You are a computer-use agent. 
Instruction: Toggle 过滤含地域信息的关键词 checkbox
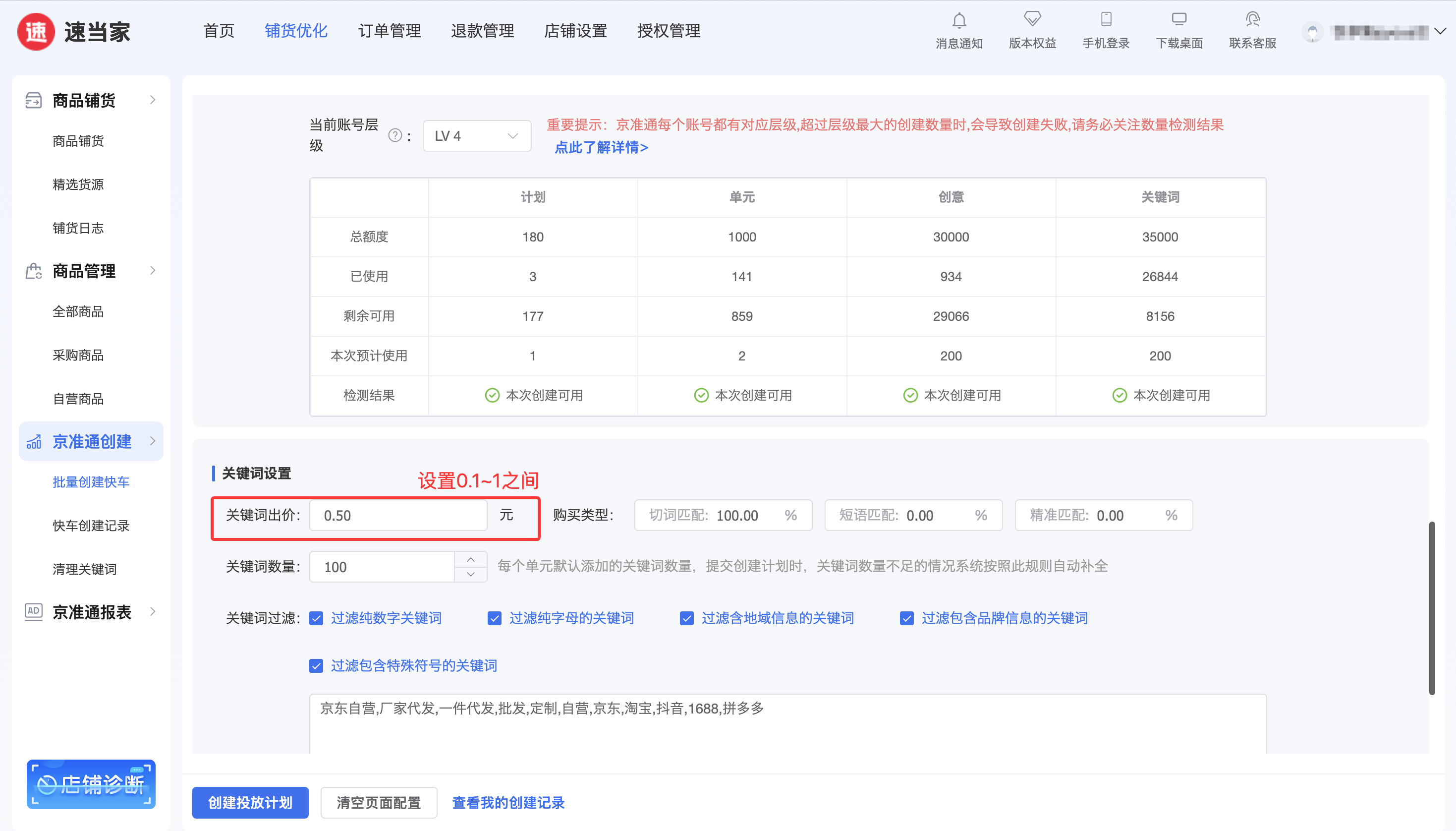point(687,618)
